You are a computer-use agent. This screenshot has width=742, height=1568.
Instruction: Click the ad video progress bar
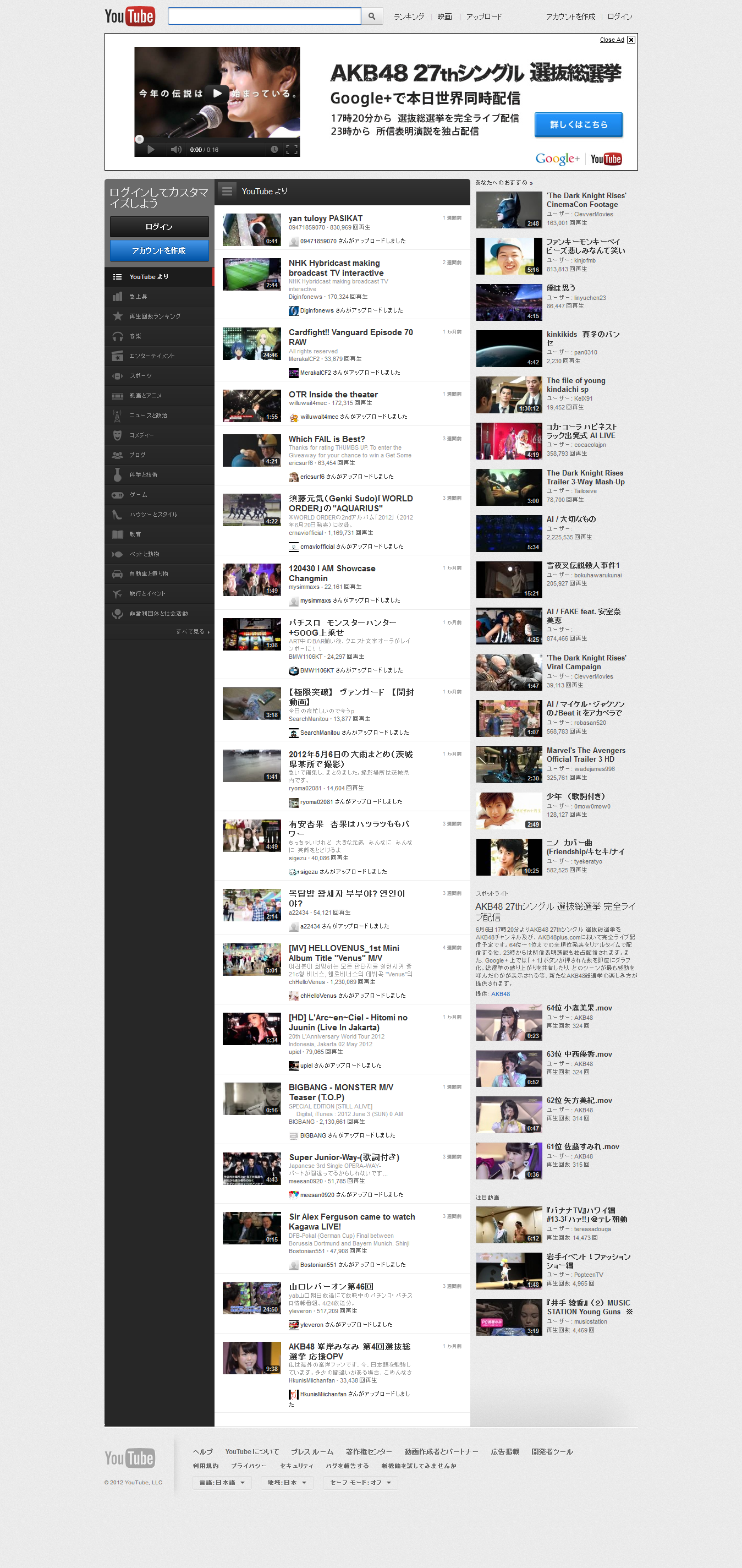point(217,139)
